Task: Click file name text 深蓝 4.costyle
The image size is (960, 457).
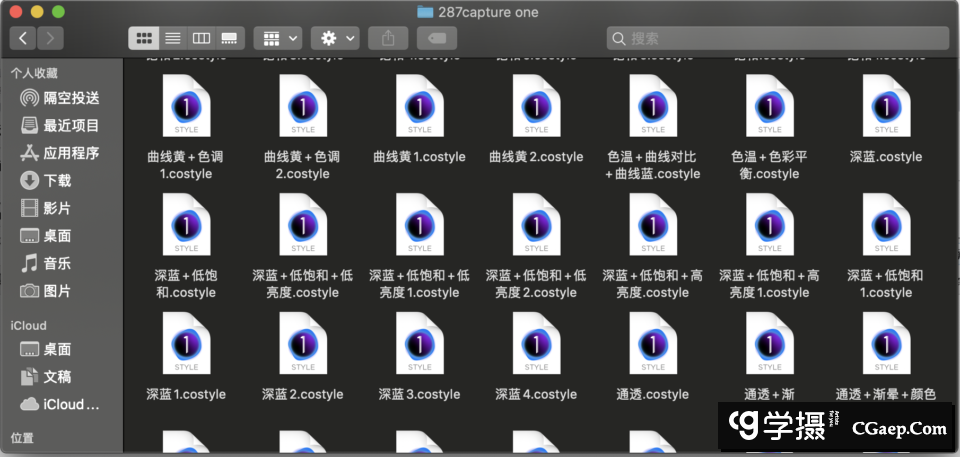Action: [536, 395]
